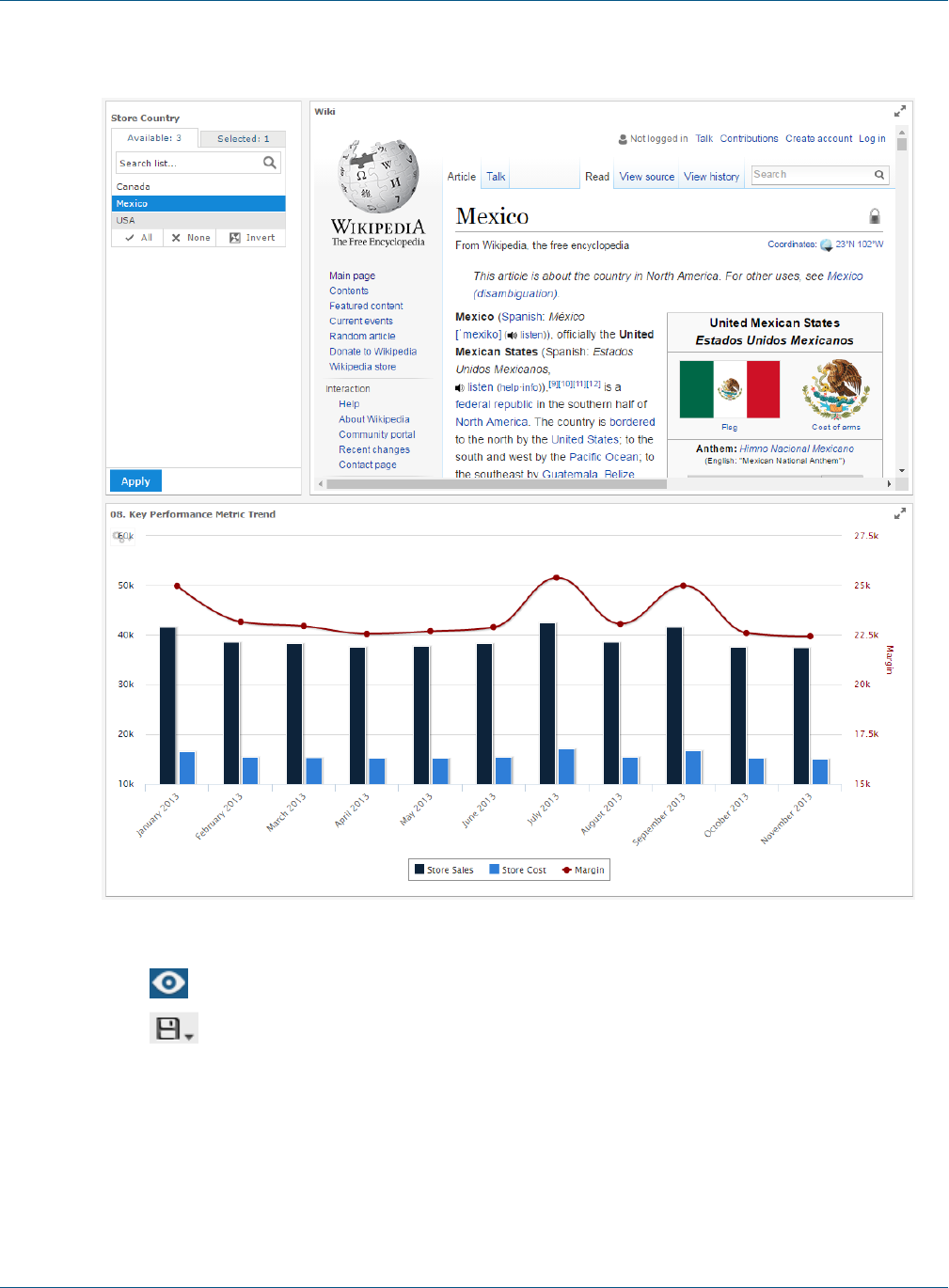Image resolution: width=949 pixels, height=1288 pixels.
Task: Select the Read tab
Action: pos(597,177)
